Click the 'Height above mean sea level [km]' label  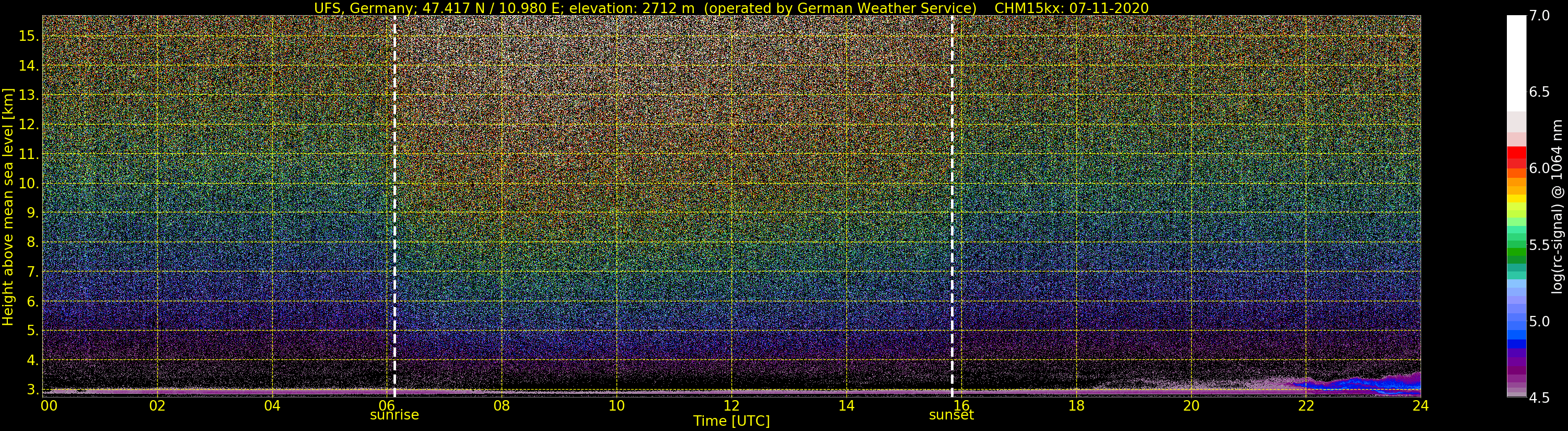click(8, 207)
